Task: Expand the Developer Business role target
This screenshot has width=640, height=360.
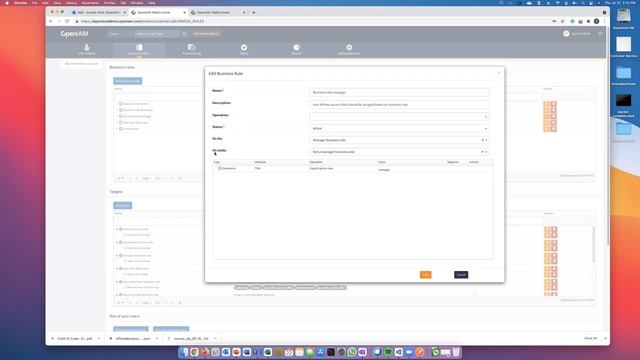Action: click(117, 242)
